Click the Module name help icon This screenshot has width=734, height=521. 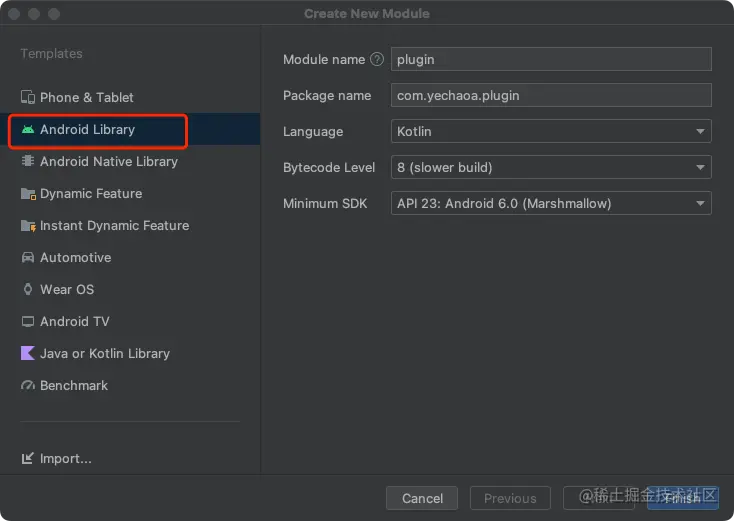pos(377,59)
